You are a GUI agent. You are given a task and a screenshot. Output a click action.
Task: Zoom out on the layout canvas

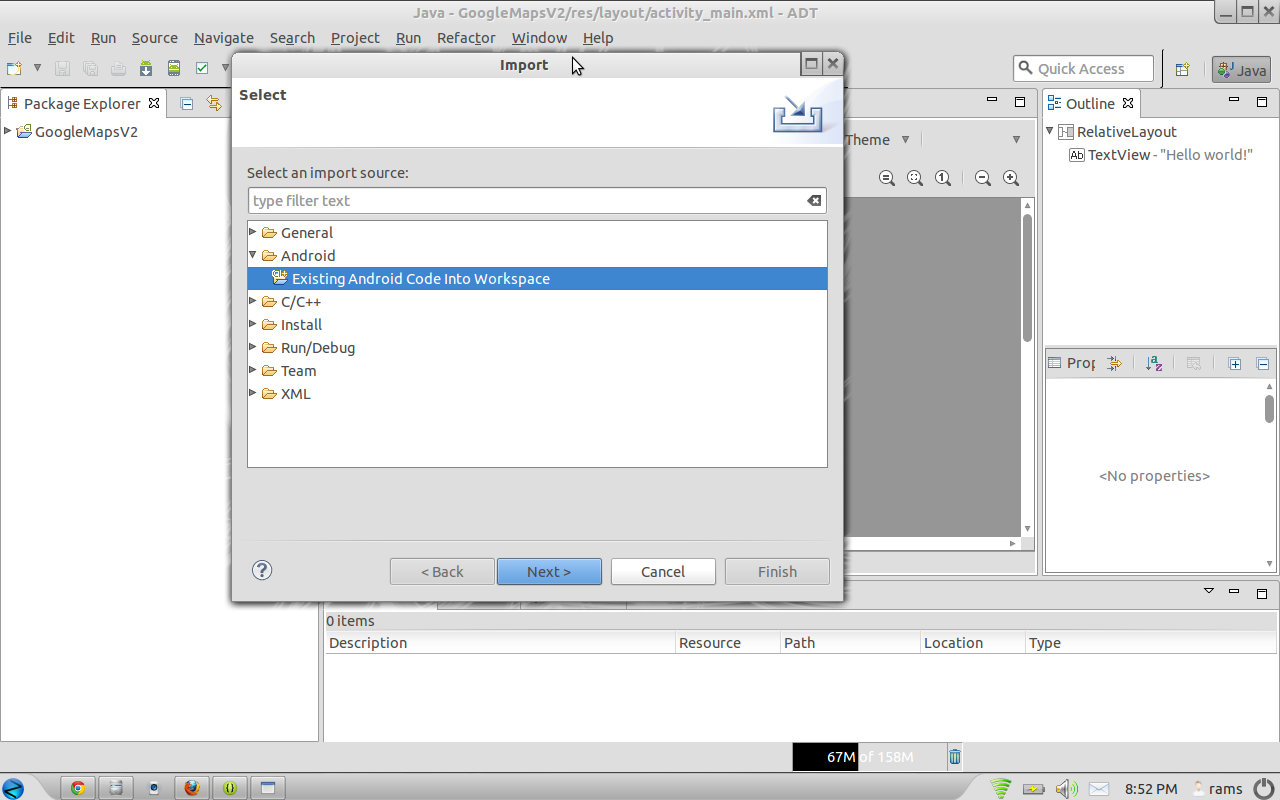point(983,177)
